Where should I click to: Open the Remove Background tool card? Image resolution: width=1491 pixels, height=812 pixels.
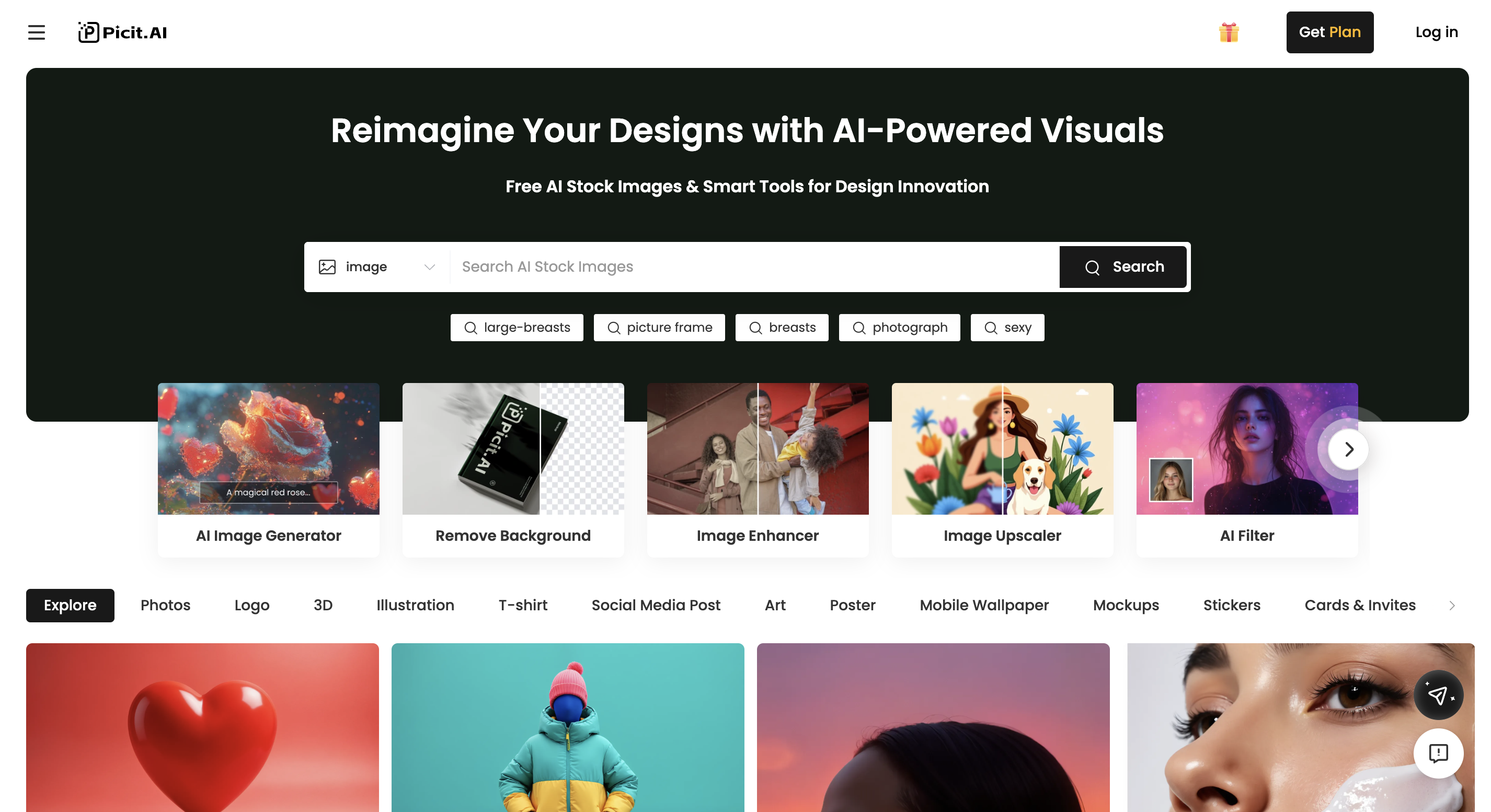tap(513, 470)
